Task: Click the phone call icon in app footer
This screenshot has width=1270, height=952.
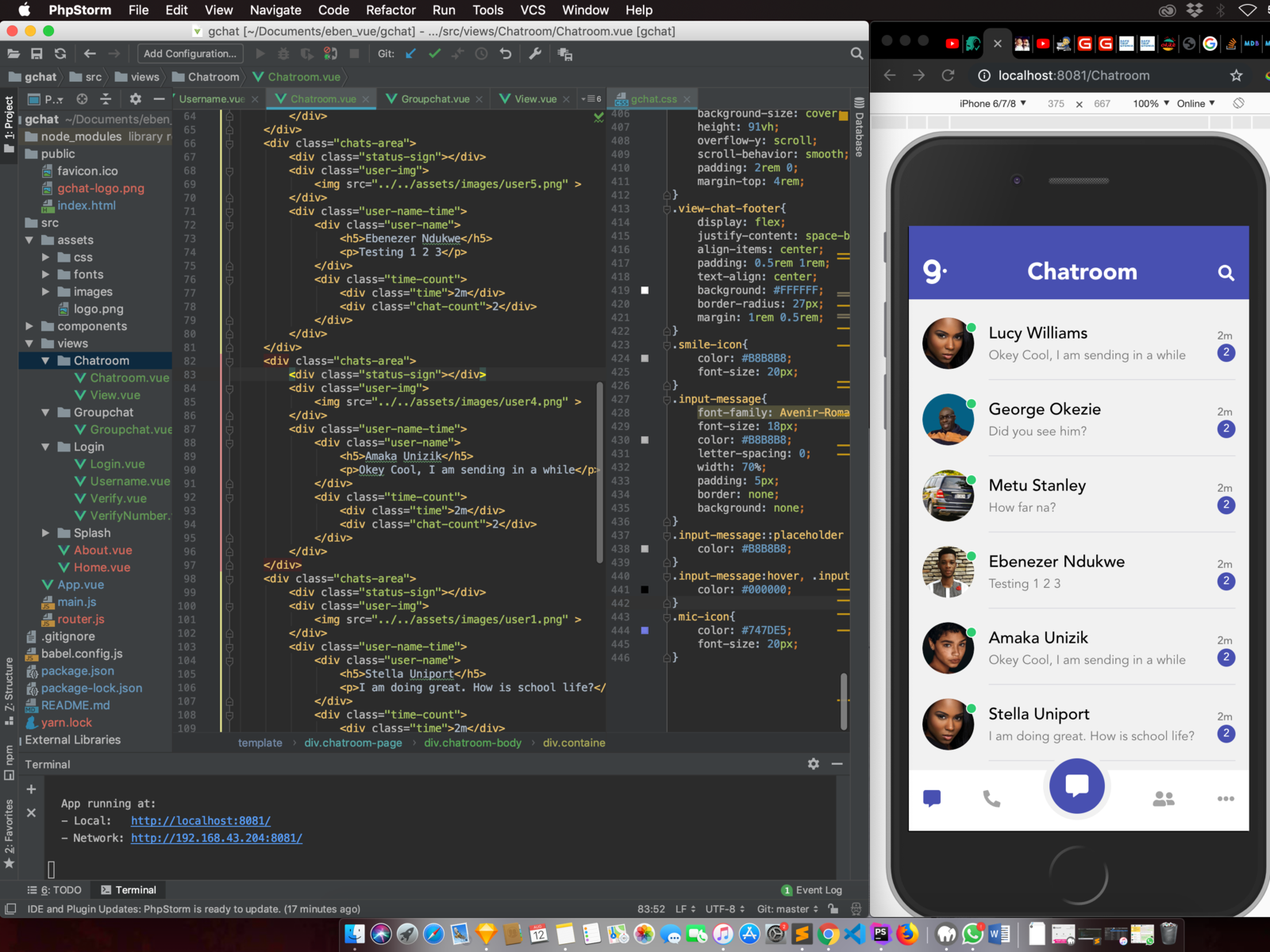Action: [x=991, y=799]
